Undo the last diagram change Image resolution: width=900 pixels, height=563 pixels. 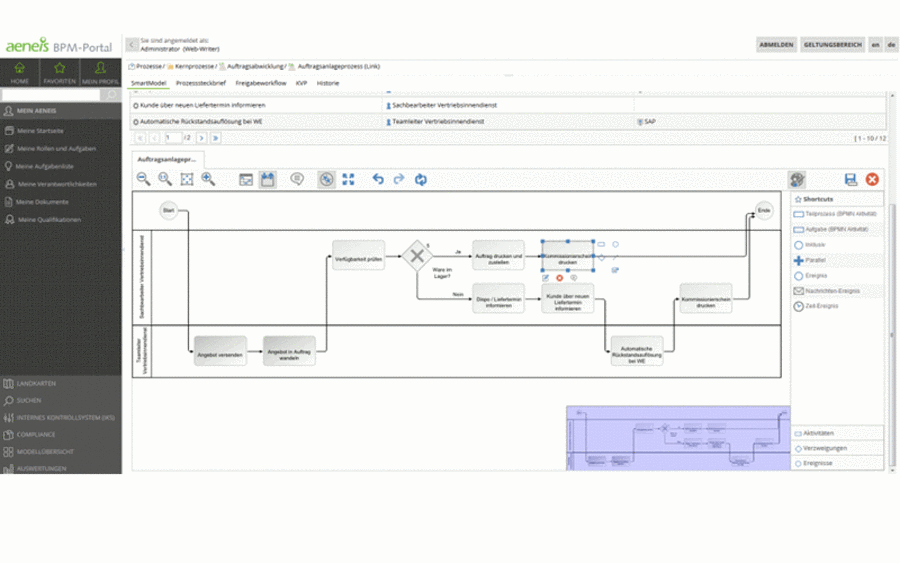click(x=378, y=179)
